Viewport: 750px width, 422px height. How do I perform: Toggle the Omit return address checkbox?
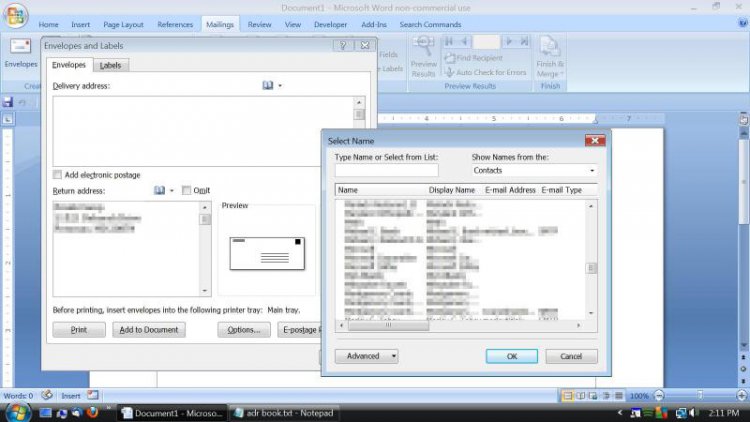[186, 190]
